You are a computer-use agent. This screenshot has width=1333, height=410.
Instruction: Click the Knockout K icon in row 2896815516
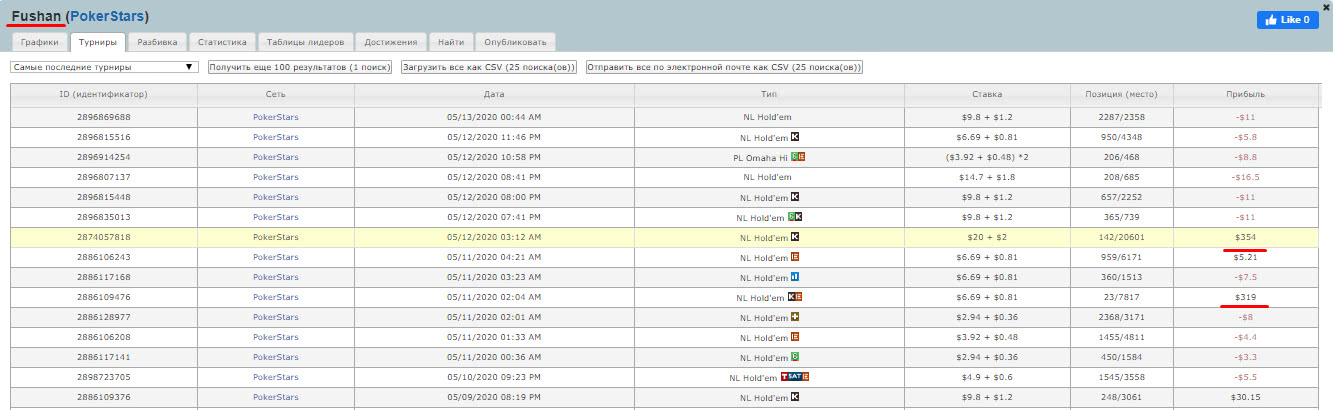click(796, 136)
